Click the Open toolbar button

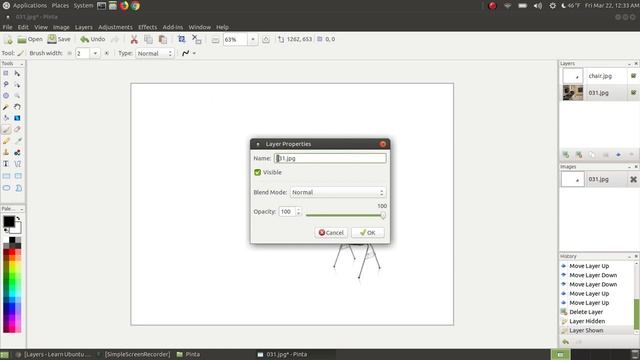30,39
